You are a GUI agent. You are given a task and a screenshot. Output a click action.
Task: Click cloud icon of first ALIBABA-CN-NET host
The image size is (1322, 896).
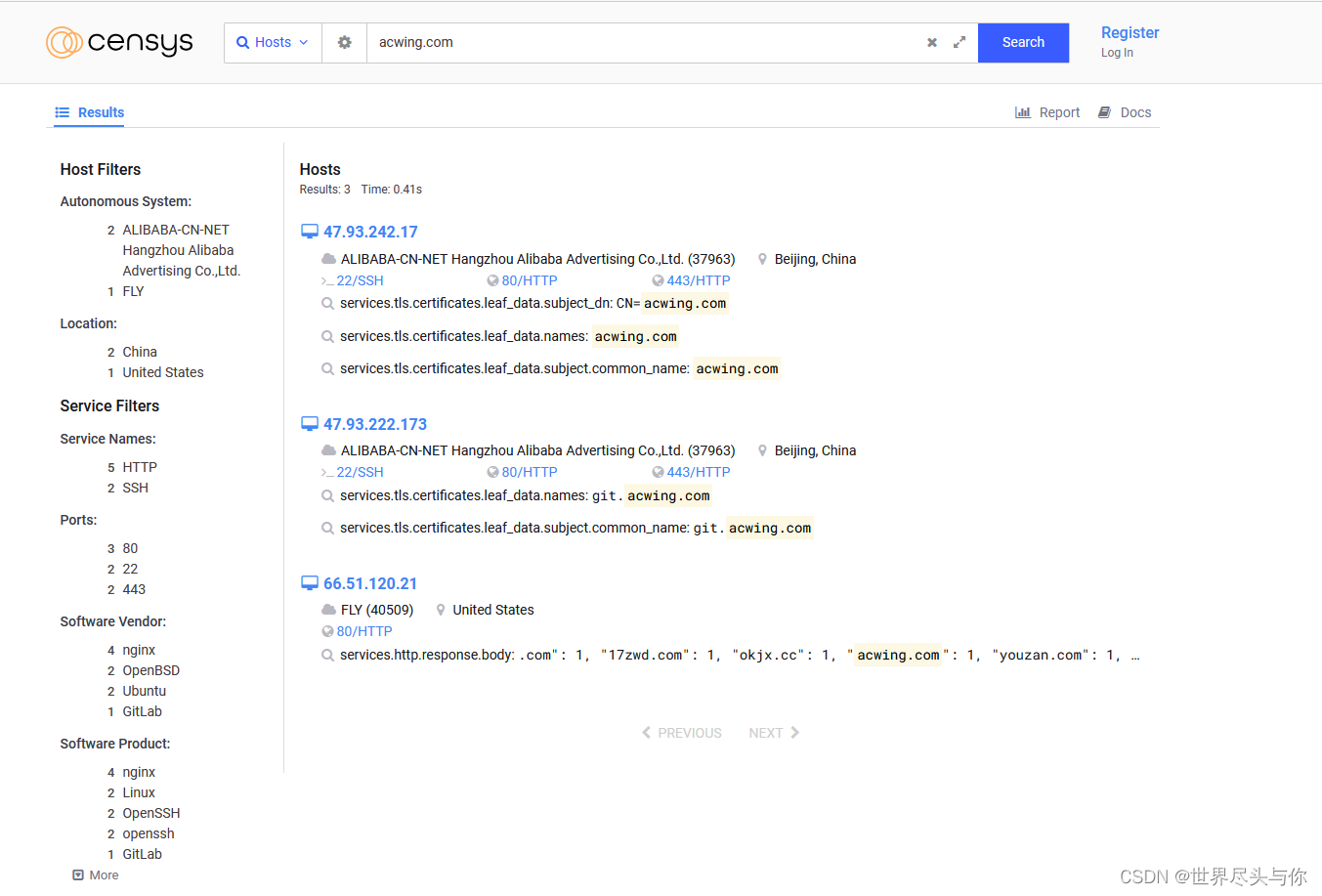coord(329,259)
